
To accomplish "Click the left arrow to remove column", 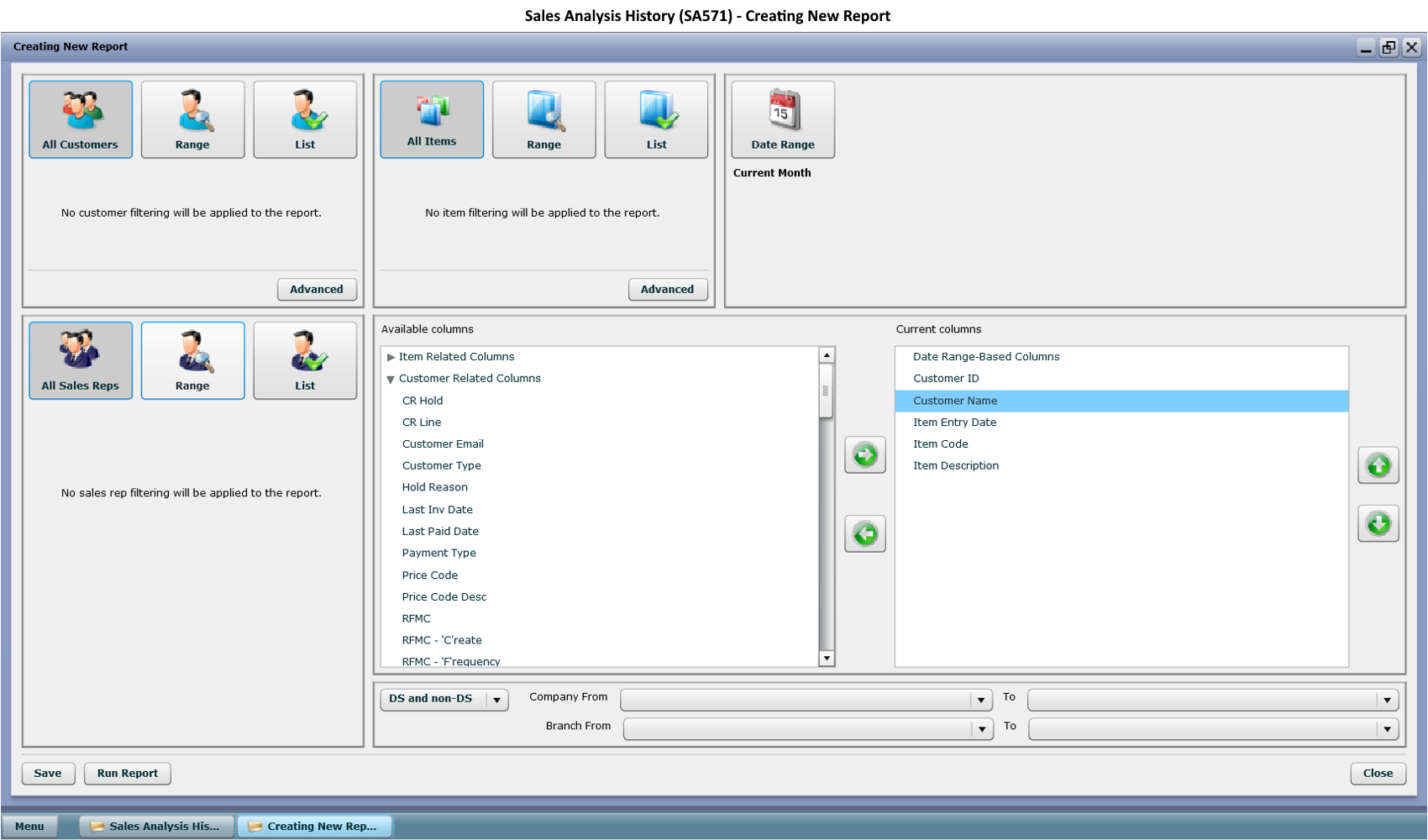I will [864, 533].
